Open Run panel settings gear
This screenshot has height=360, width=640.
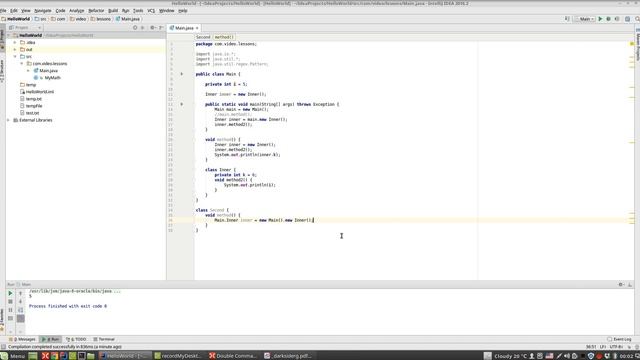621,284
